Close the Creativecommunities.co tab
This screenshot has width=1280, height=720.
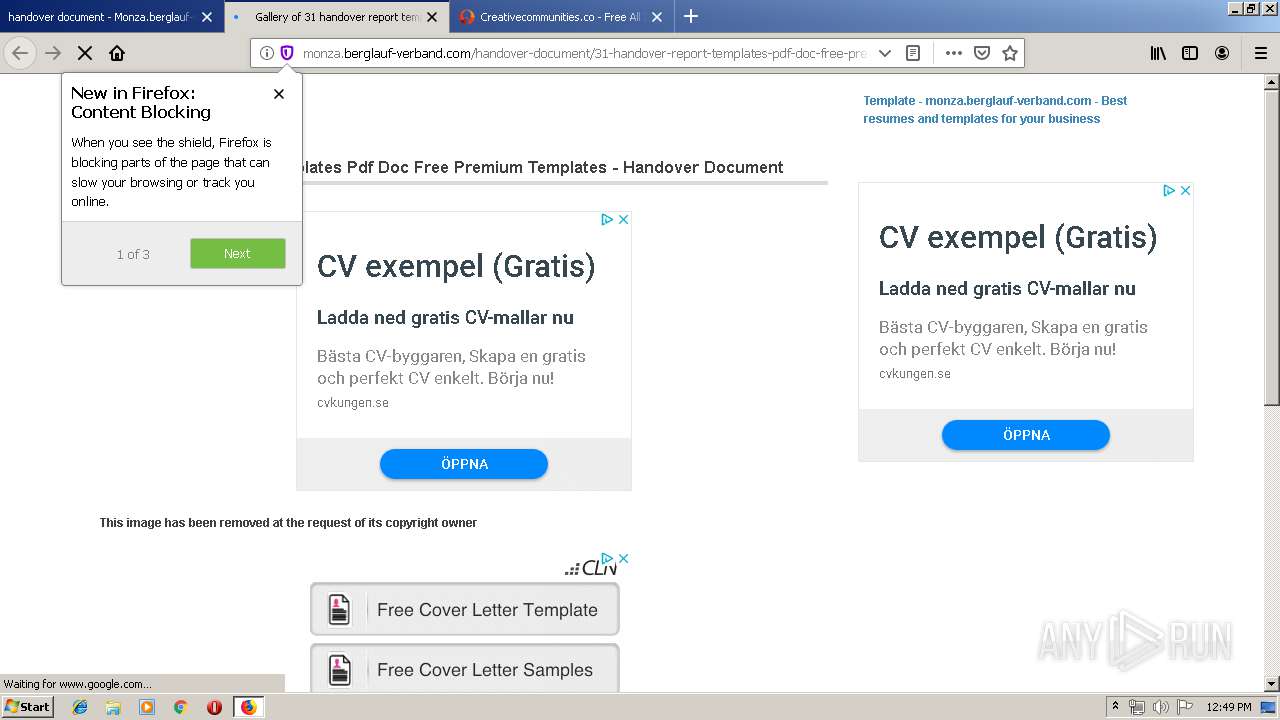[x=657, y=17]
